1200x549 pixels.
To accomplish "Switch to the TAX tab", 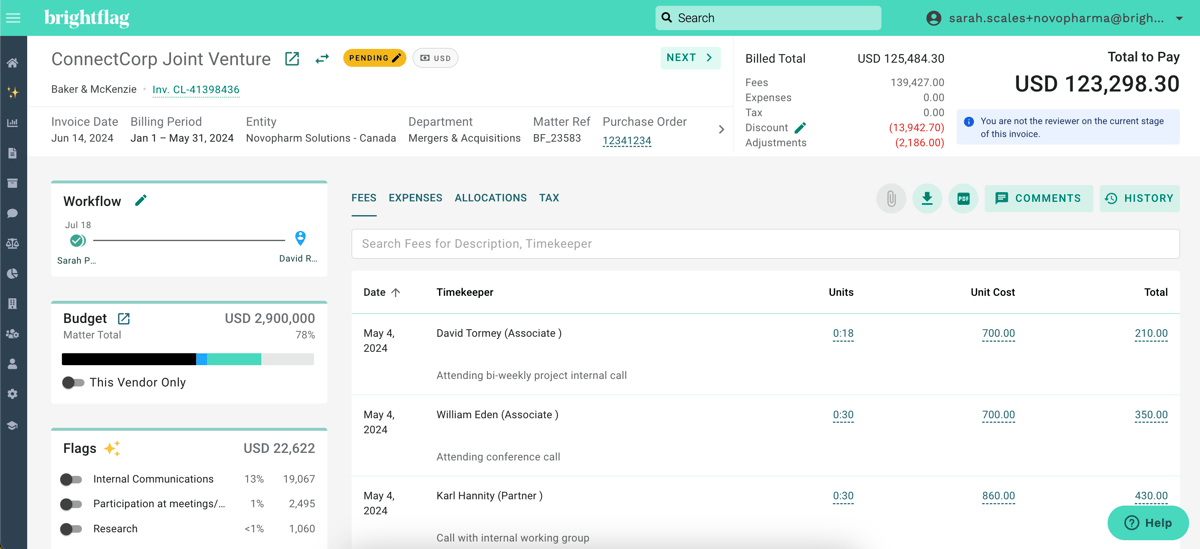I will [549, 198].
